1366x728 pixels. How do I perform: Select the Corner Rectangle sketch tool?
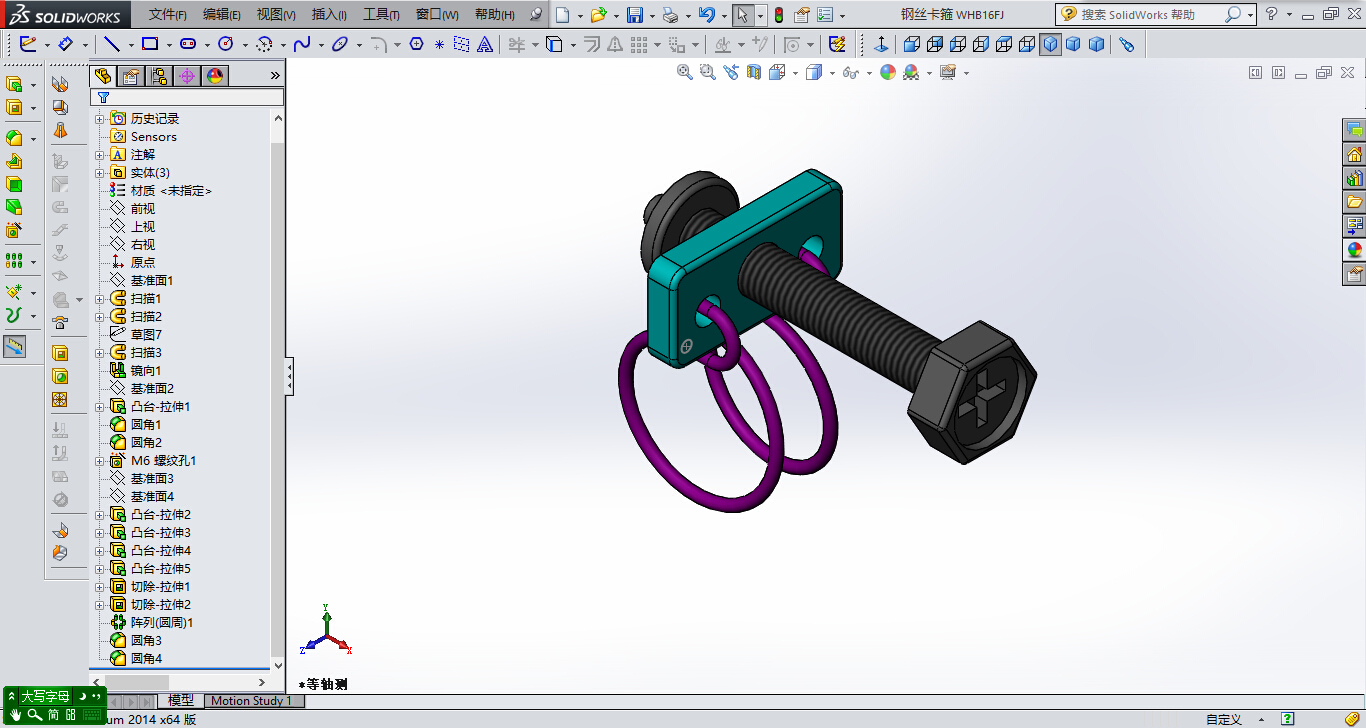150,44
